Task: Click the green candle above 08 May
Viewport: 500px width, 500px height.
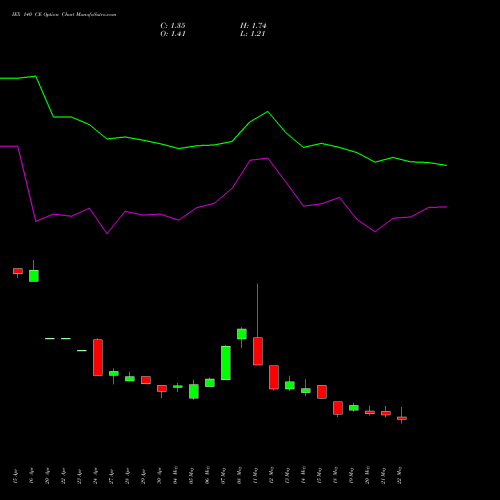Action: pyautogui.click(x=242, y=334)
